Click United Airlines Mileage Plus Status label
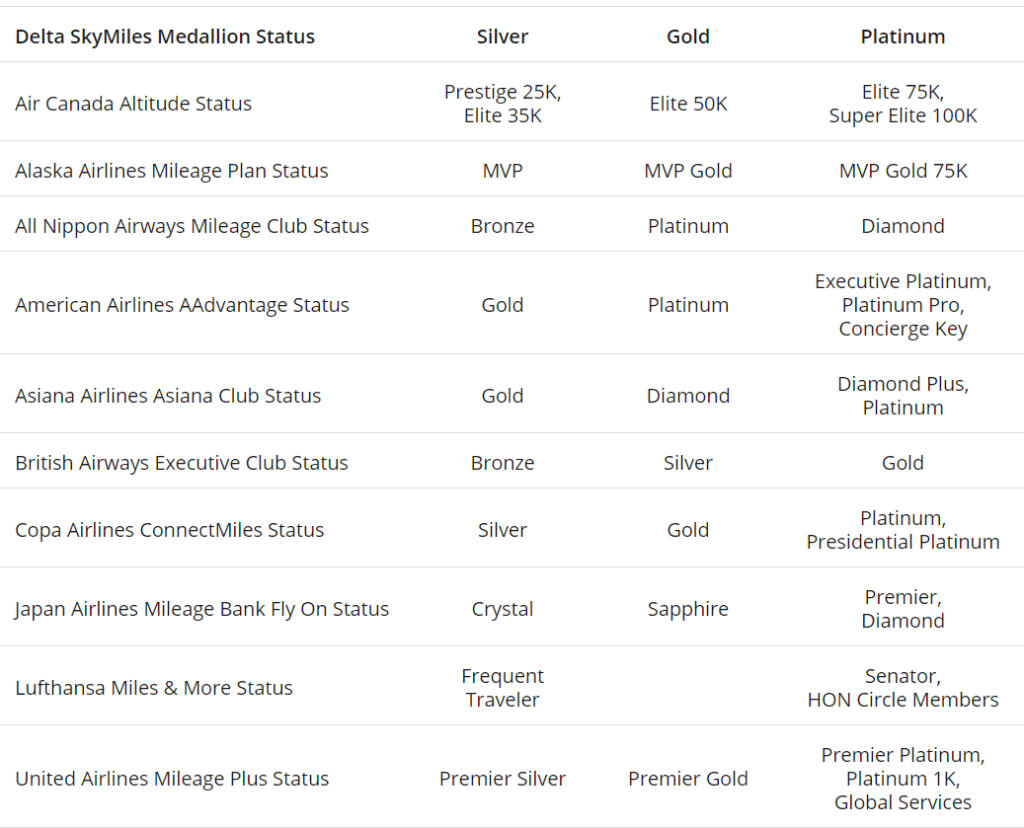The height and width of the screenshot is (828, 1024). point(172,778)
